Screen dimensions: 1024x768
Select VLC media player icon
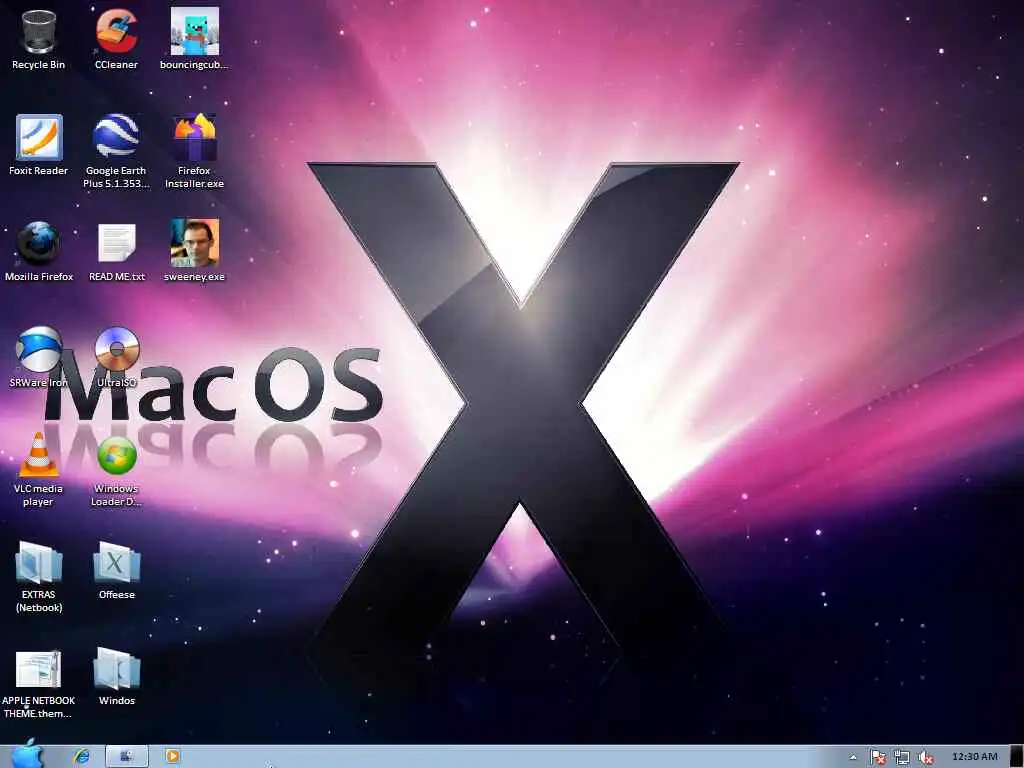coord(39,469)
